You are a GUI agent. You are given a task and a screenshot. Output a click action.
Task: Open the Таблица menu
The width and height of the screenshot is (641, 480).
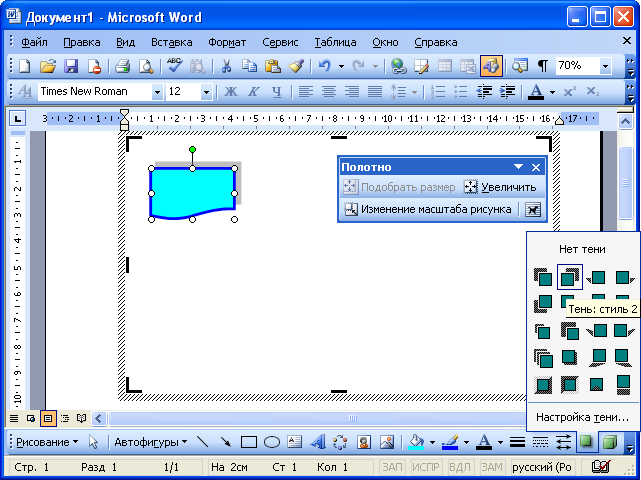pos(335,42)
